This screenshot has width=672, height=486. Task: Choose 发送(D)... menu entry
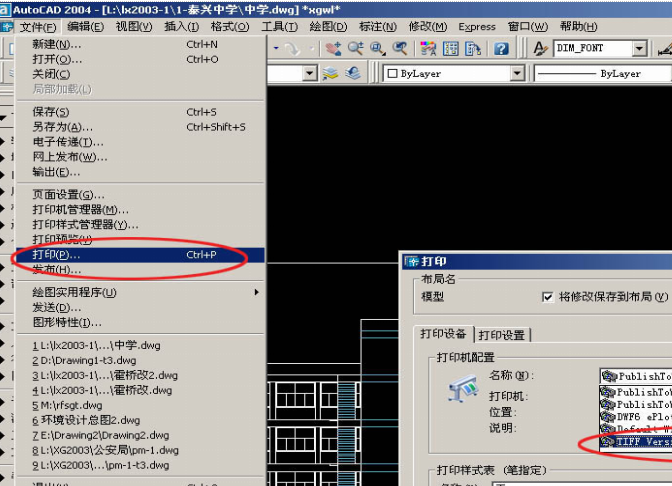click(139, 307)
